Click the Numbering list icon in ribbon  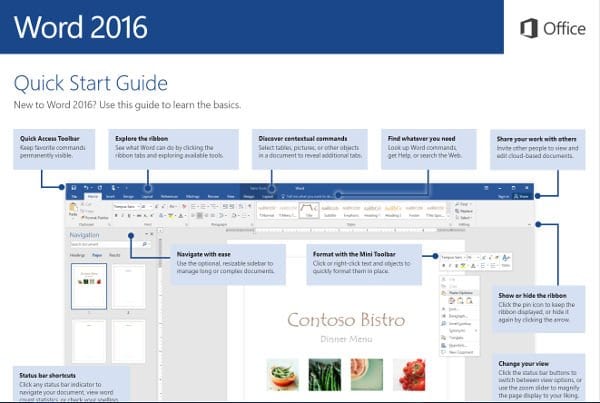point(204,207)
